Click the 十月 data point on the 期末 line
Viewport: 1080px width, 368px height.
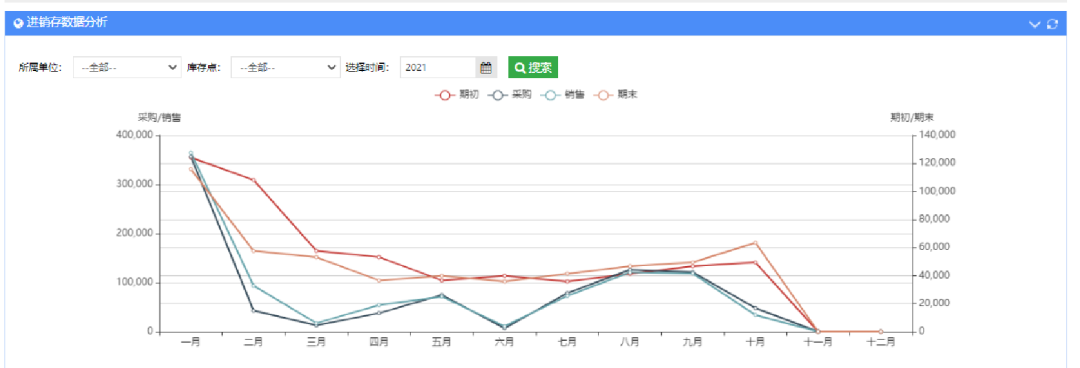[x=755, y=243]
